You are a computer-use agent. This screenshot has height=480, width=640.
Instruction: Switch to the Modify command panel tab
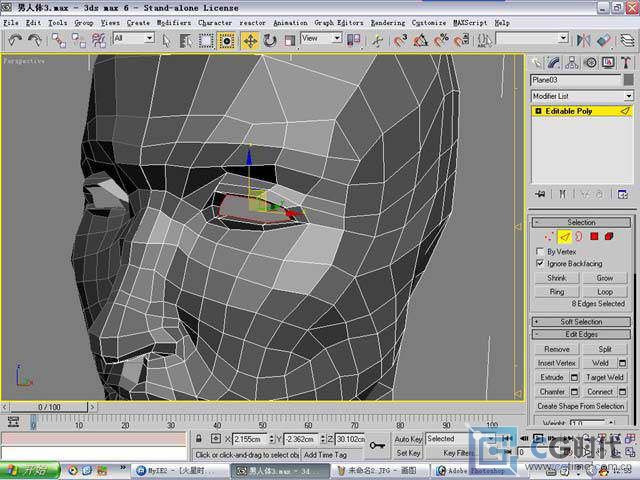coord(554,63)
